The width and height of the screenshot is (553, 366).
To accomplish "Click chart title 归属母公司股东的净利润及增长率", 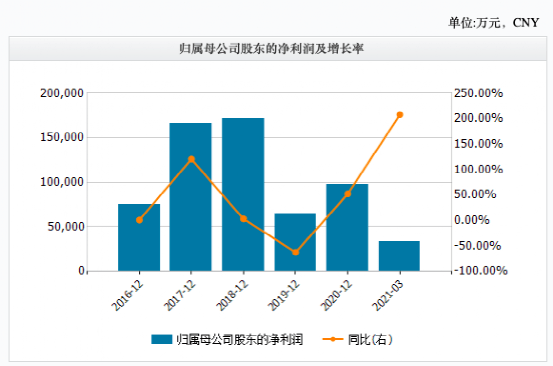I will point(272,49).
